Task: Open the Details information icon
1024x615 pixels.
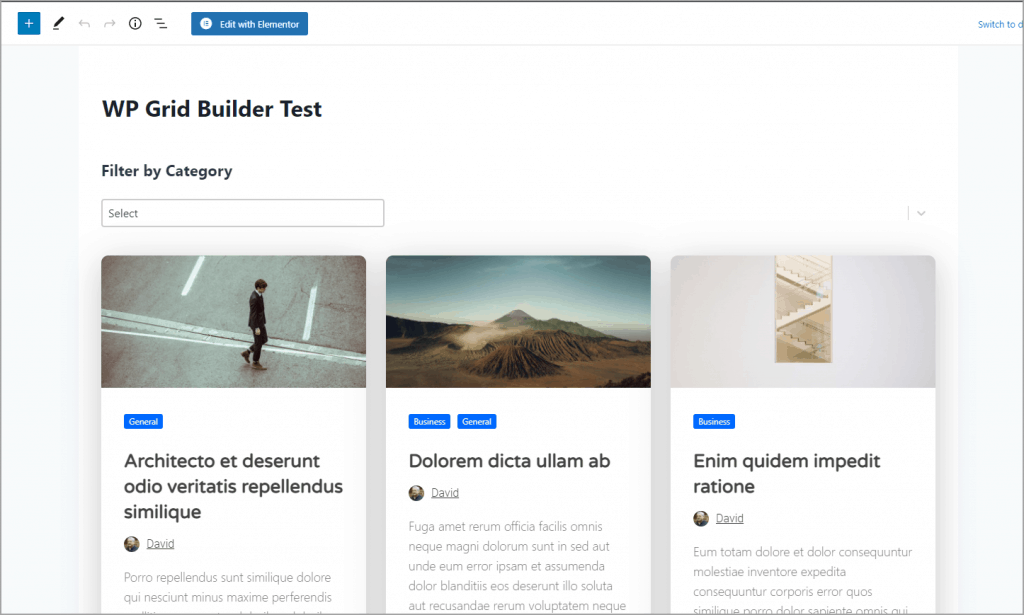Action: 135,22
